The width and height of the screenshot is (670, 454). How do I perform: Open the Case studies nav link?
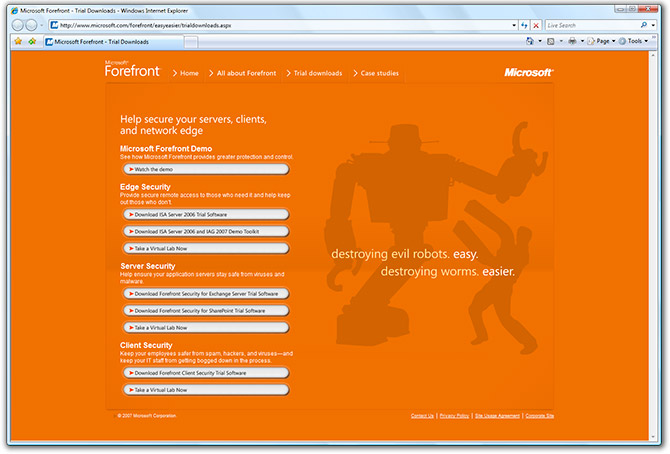click(379, 73)
